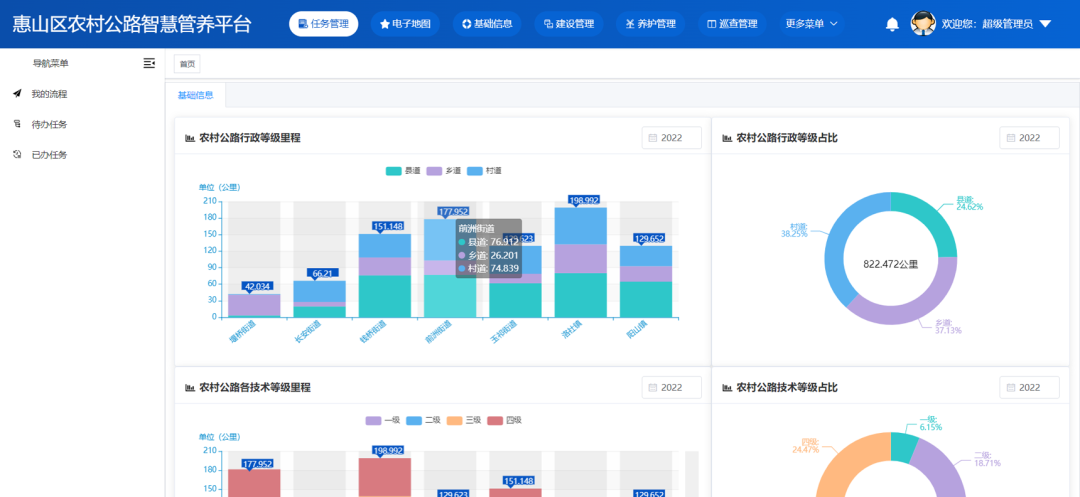This screenshot has width=1080, height=497.
Task: Open year picker for 农村公路行政等级占比
Action: pos(1029,138)
